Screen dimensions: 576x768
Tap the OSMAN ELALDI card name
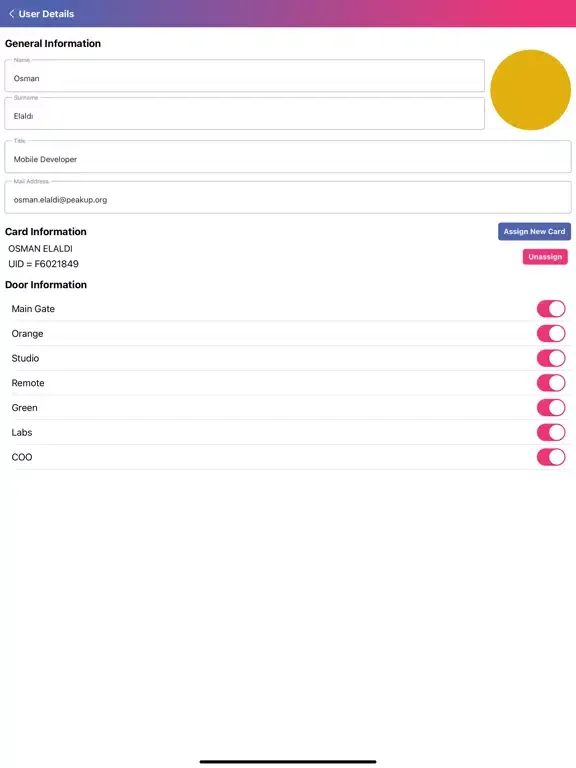pos(40,249)
